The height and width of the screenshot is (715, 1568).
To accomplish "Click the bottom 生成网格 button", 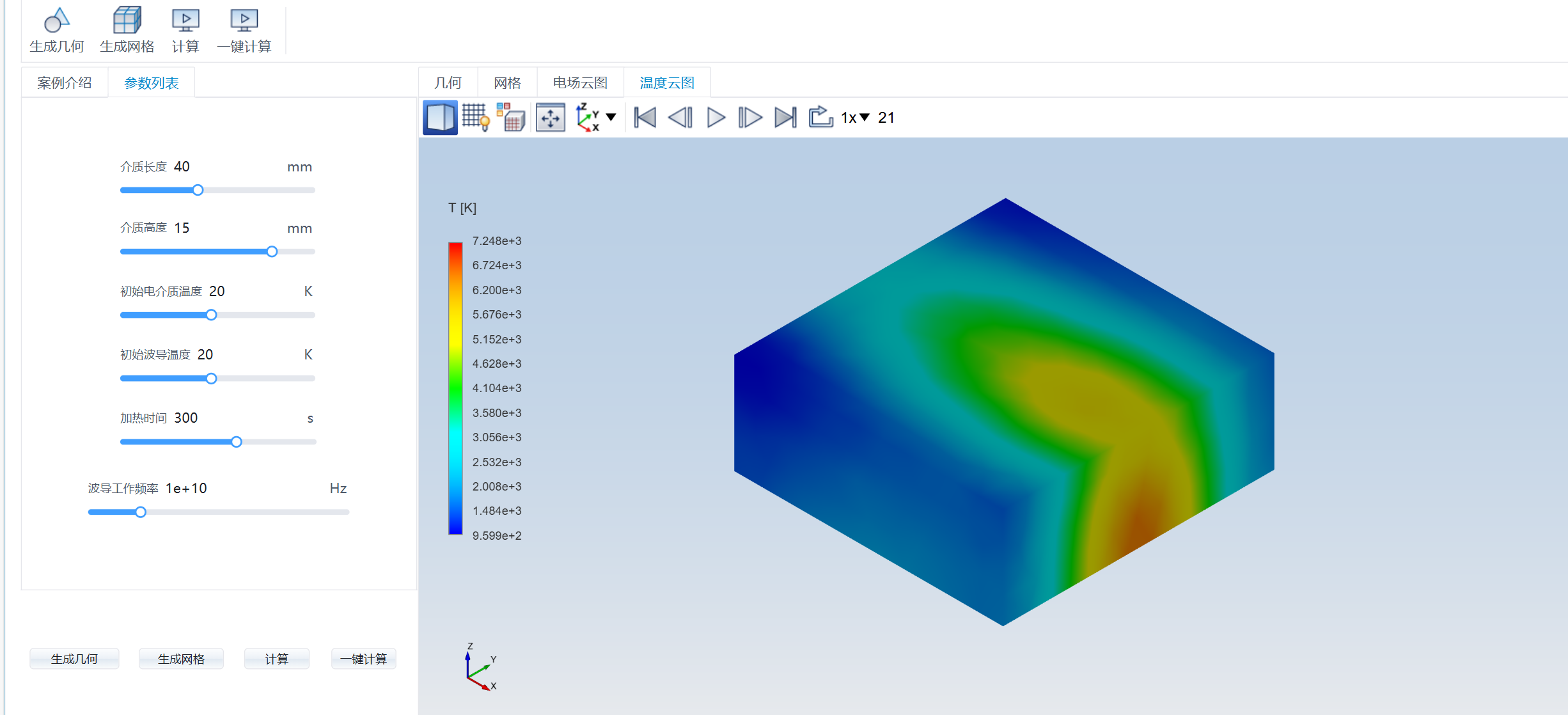I will click(181, 659).
